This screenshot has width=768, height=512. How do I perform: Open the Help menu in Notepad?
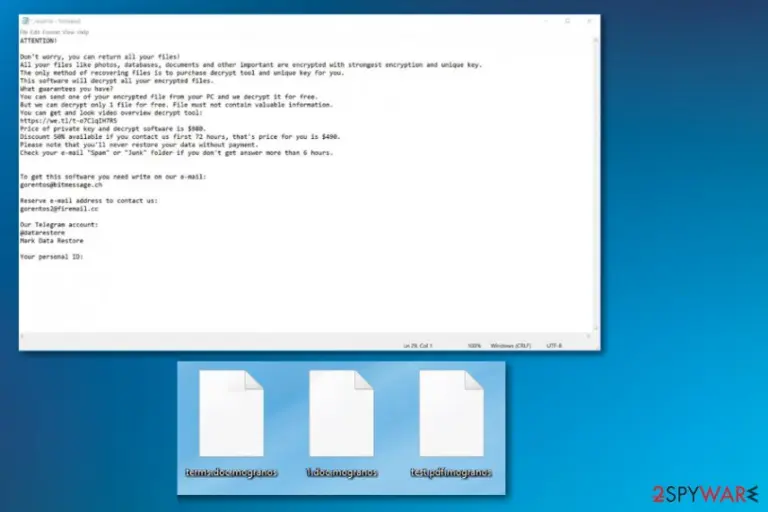point(83,32)
